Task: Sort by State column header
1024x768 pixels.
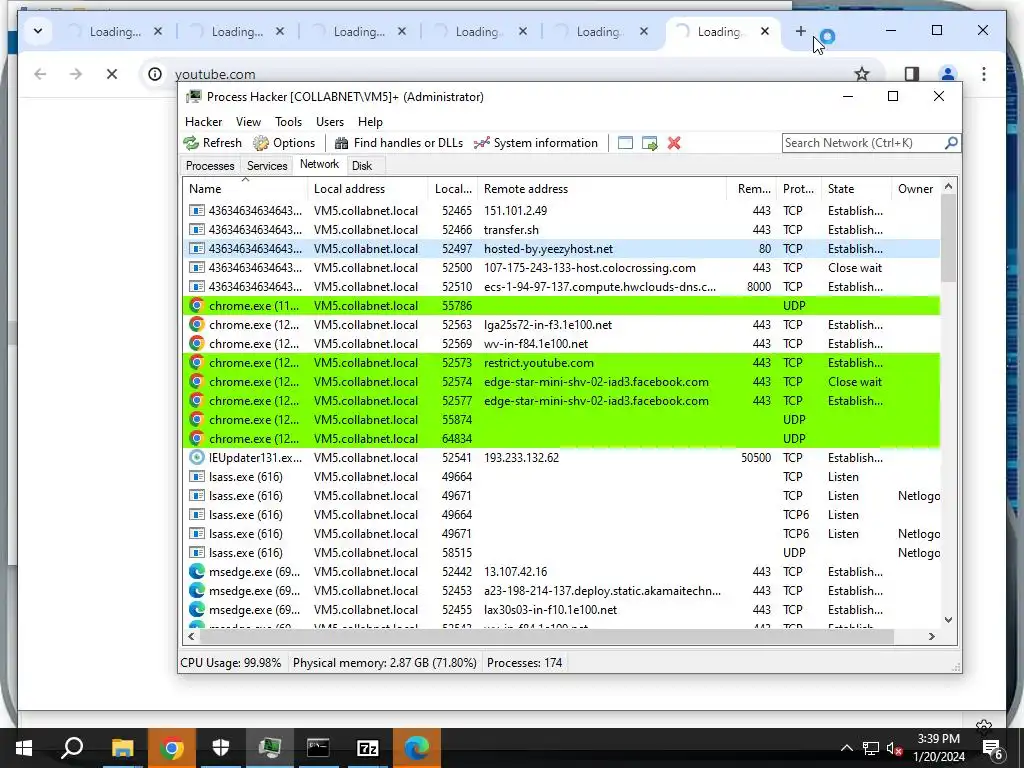Action: (856, 189)
